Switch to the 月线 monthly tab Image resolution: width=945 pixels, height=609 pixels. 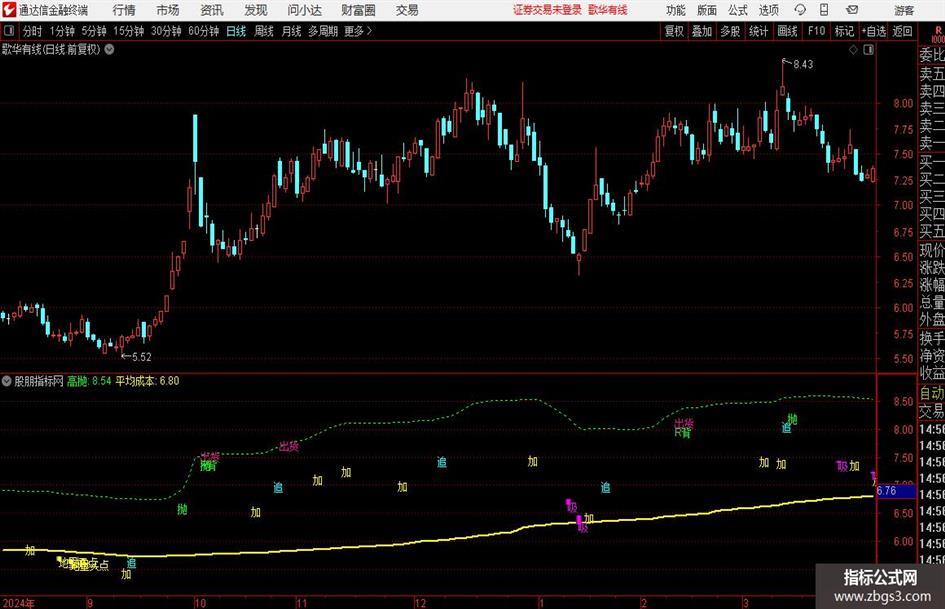point(291,31)
